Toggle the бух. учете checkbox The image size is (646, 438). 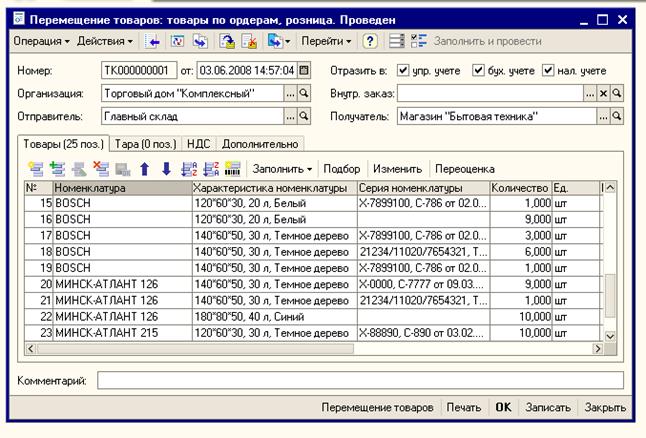pyautogui.click(x=478, y=70)
